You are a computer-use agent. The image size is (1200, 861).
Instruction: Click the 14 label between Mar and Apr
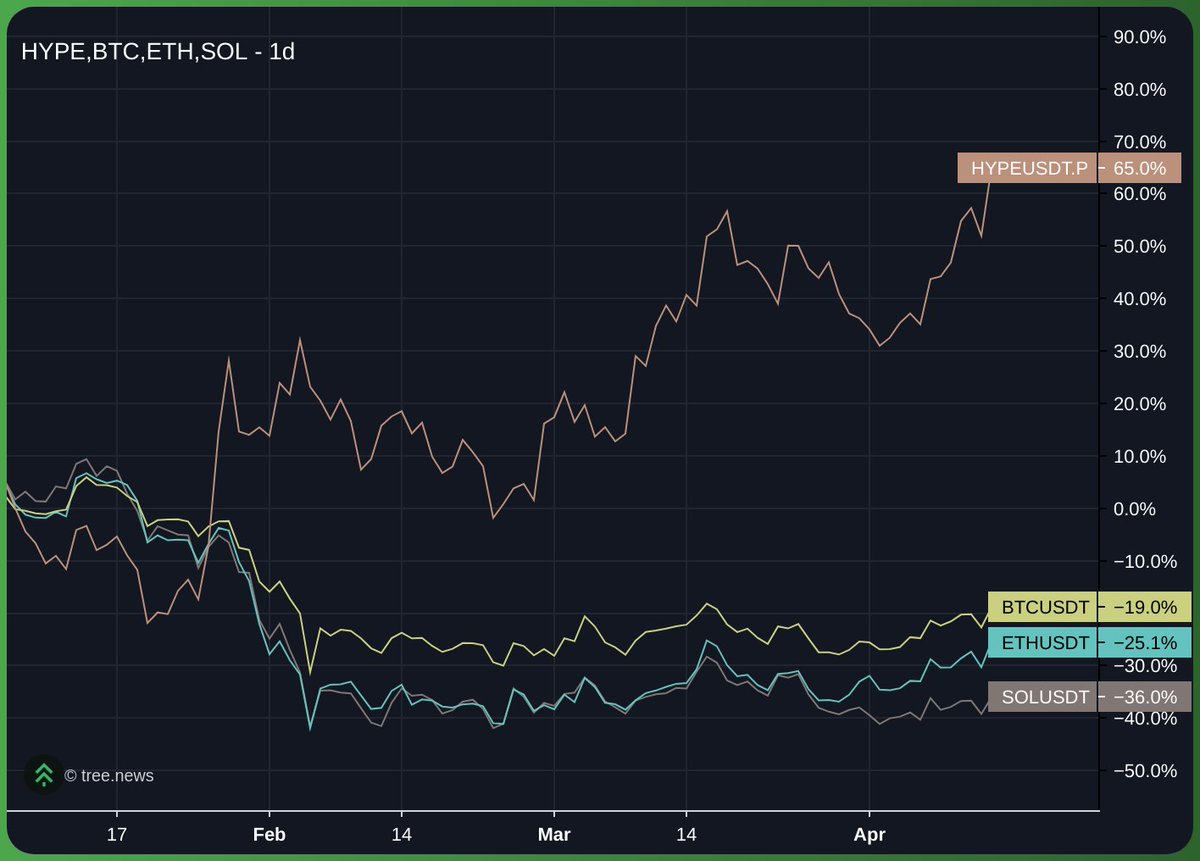685,834
